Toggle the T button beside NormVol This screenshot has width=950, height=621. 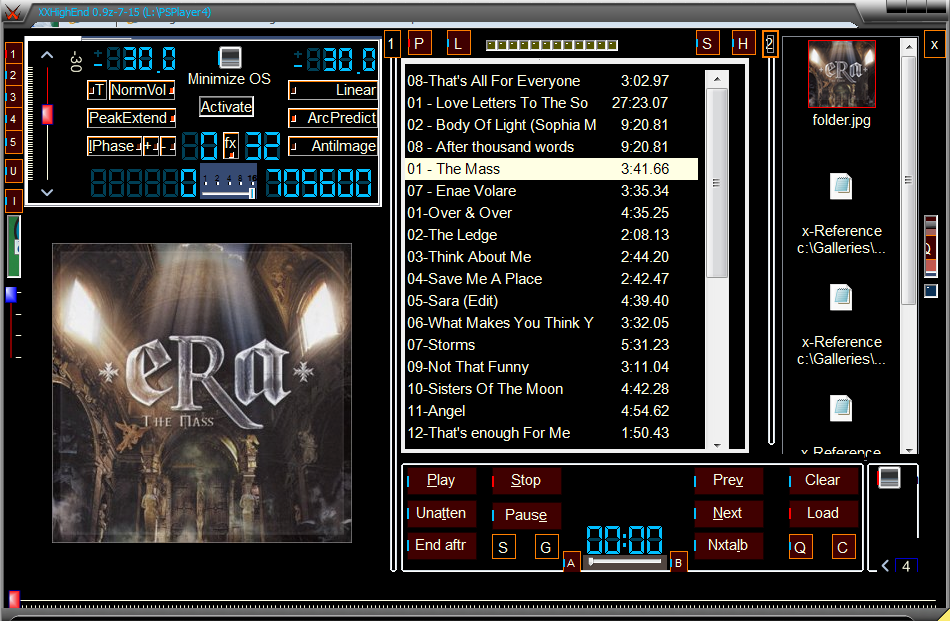97,90
